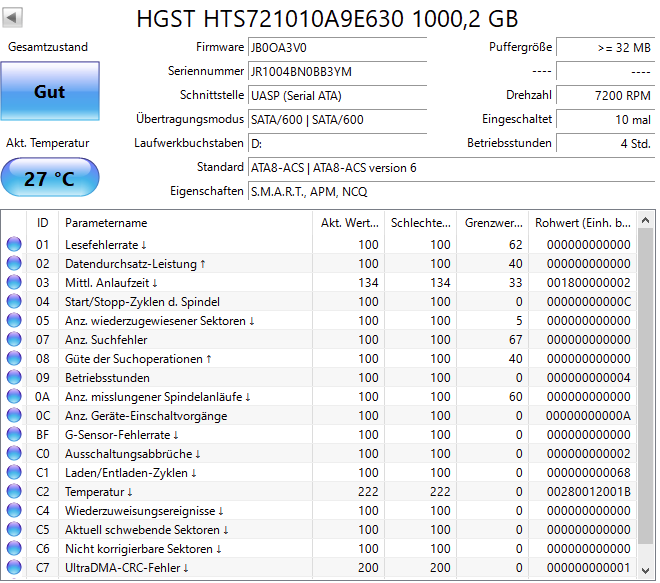This screenshot has height=583, width=660.
Task: Click the Standard field ATA8-ACS version 6
Action: (452, 167)
